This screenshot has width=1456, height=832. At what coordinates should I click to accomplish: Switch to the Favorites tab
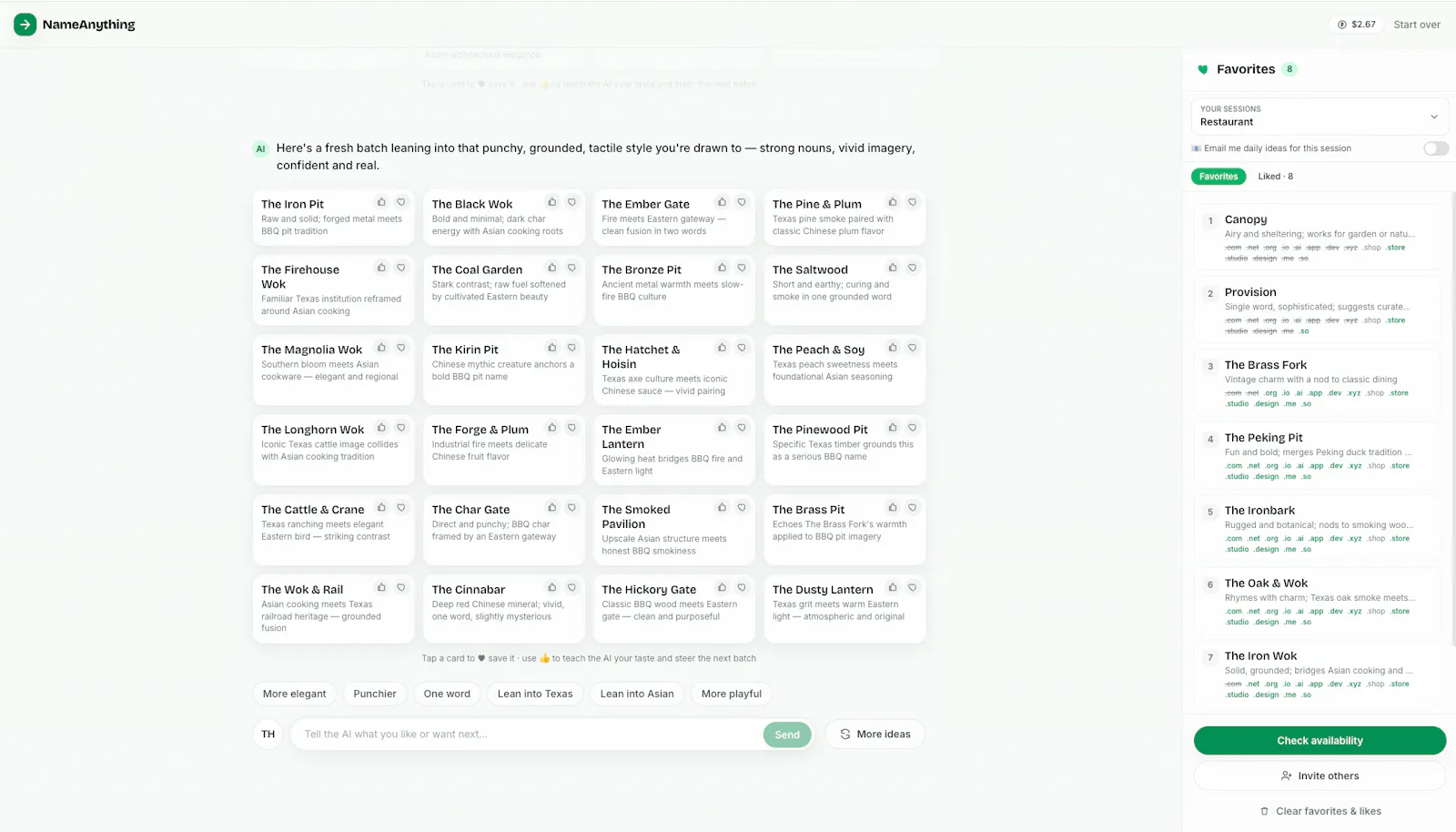point(1218,177)
